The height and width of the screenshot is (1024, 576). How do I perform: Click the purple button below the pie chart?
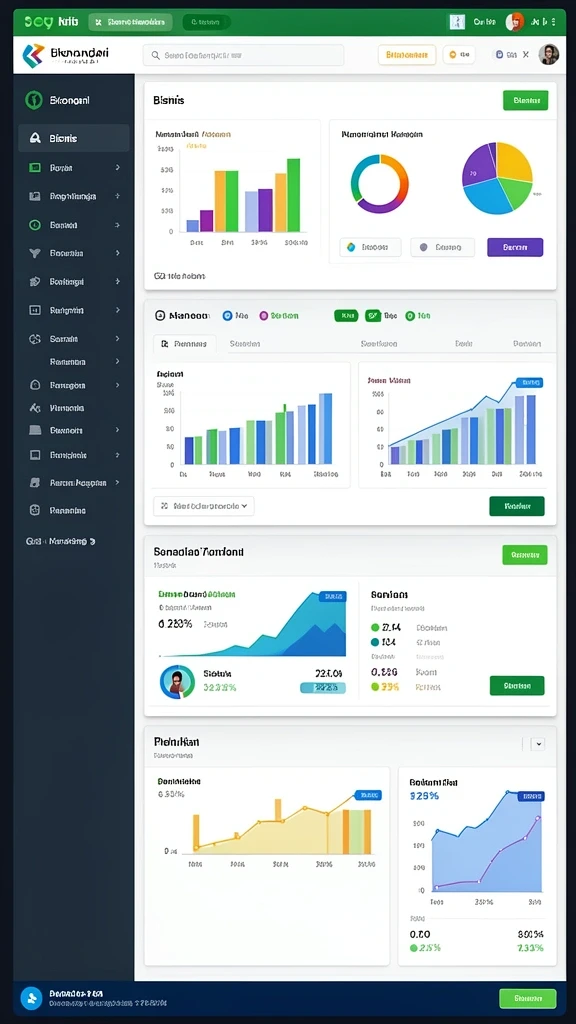(515, 248)
